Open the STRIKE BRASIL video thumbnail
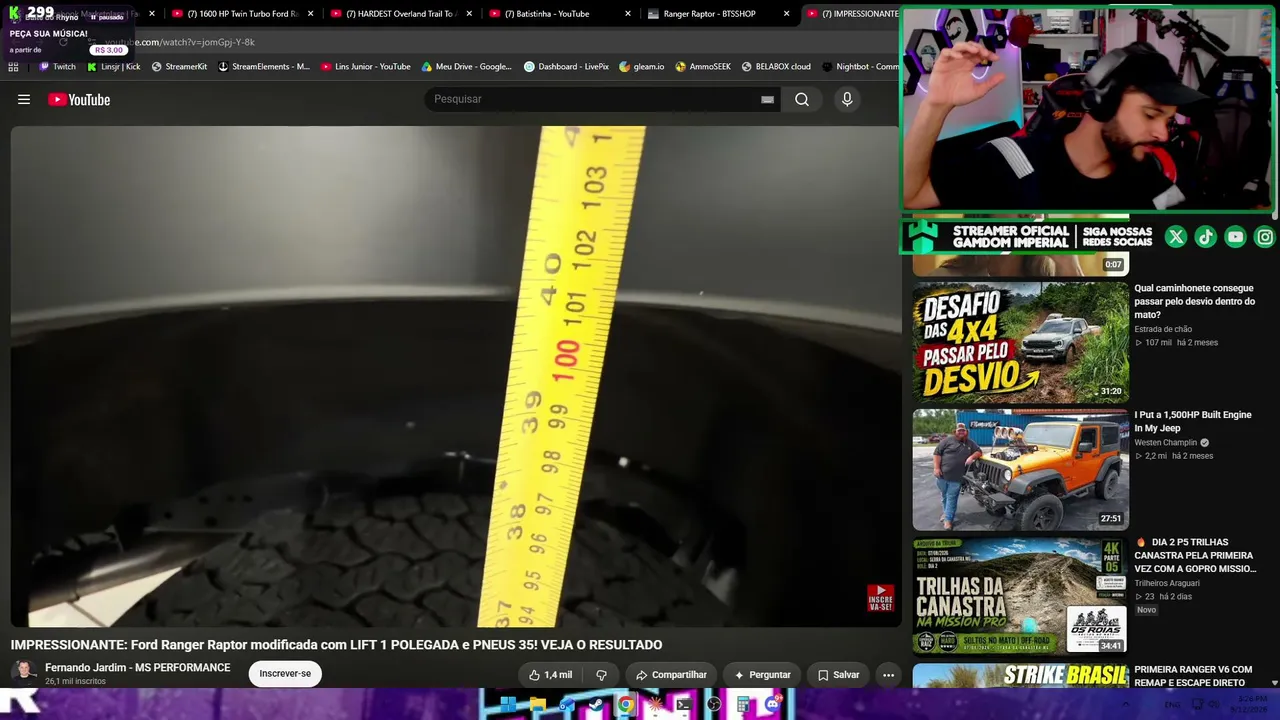The image size is (1280, 720). 1020,676
